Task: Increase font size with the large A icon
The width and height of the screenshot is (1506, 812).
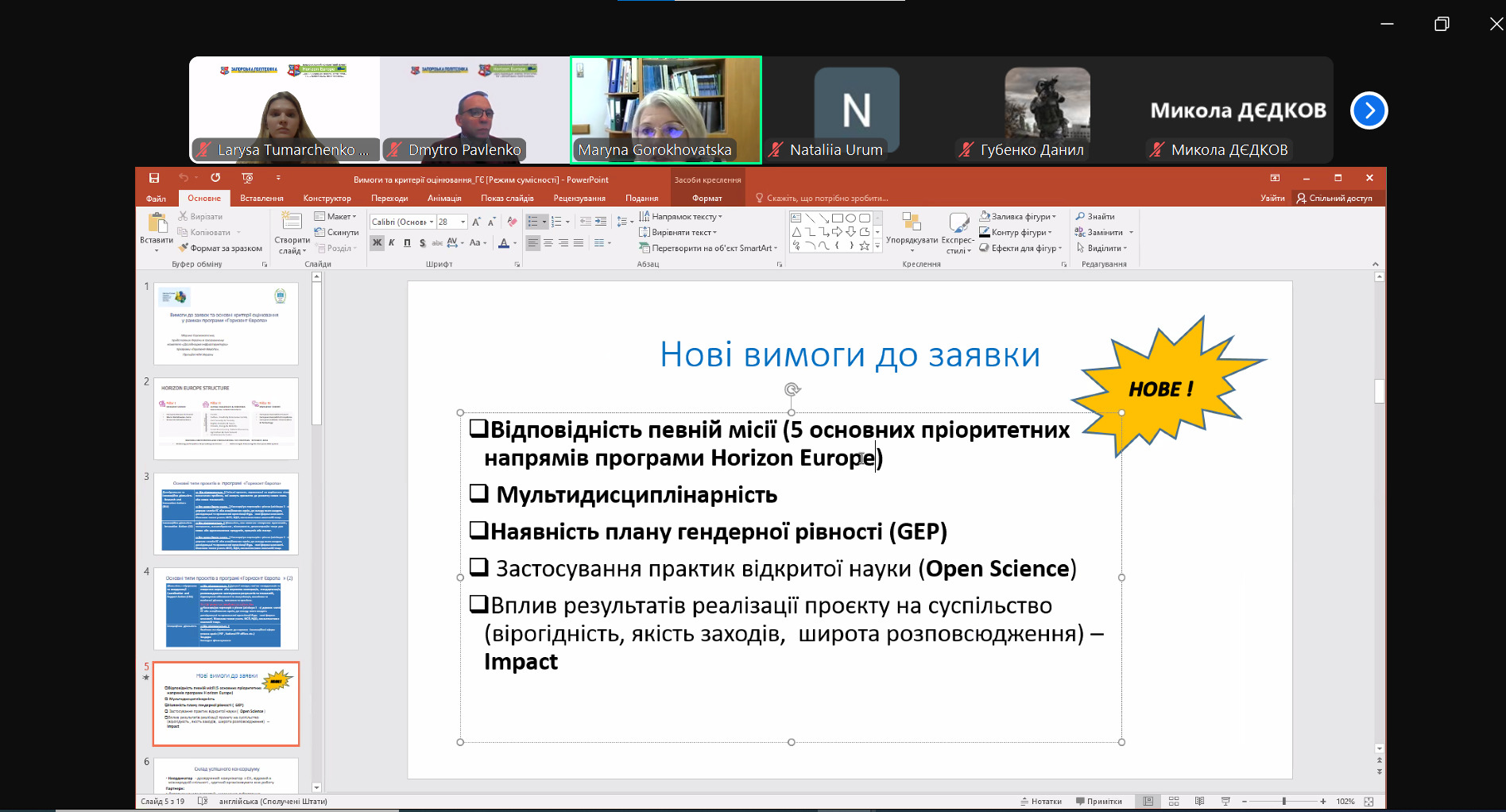Action: click(x=476, y=222)
